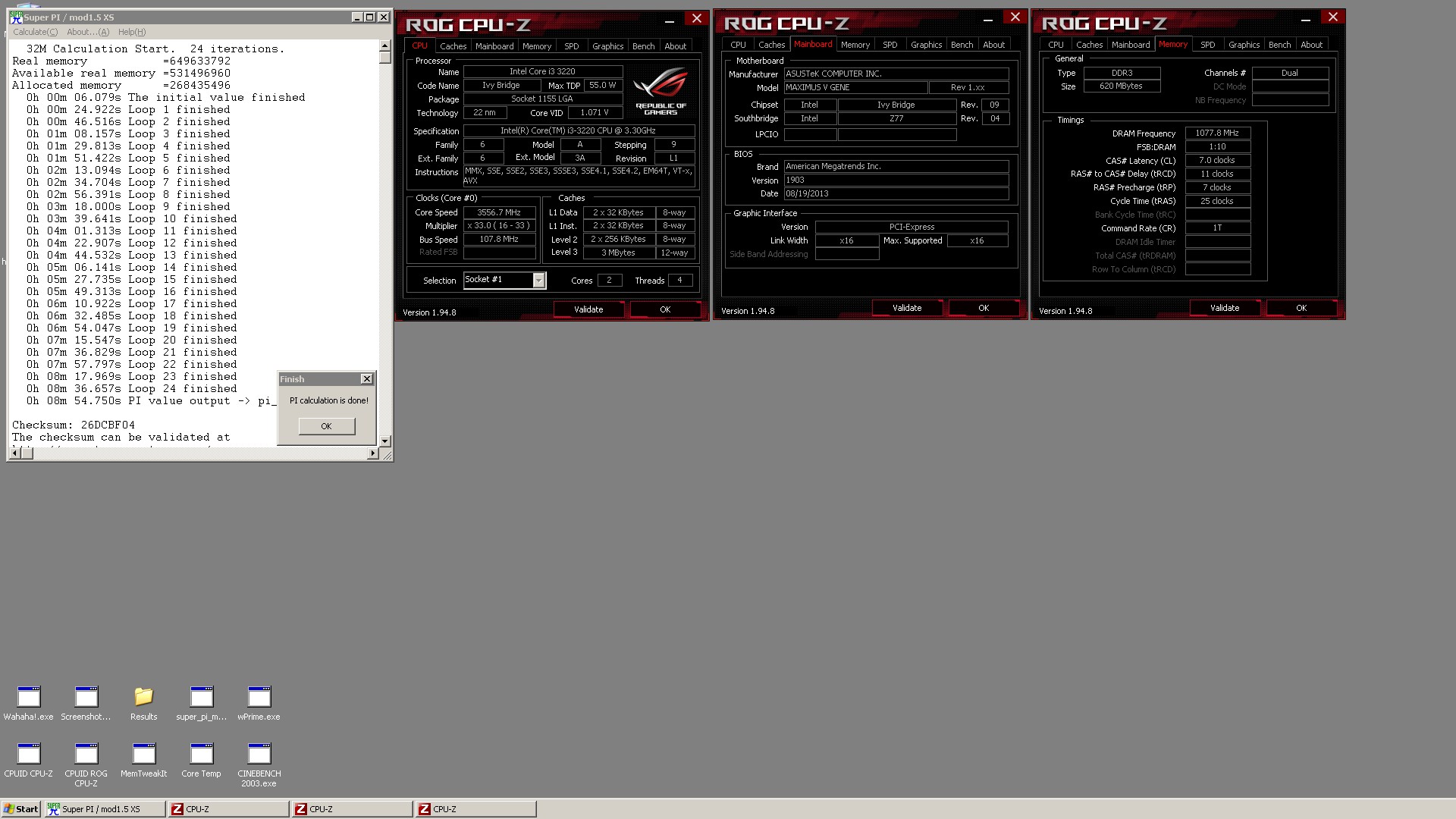The image size is (1456, 819).
Task: Click the DRAM Frequency value field
Action: point(1218,133)
